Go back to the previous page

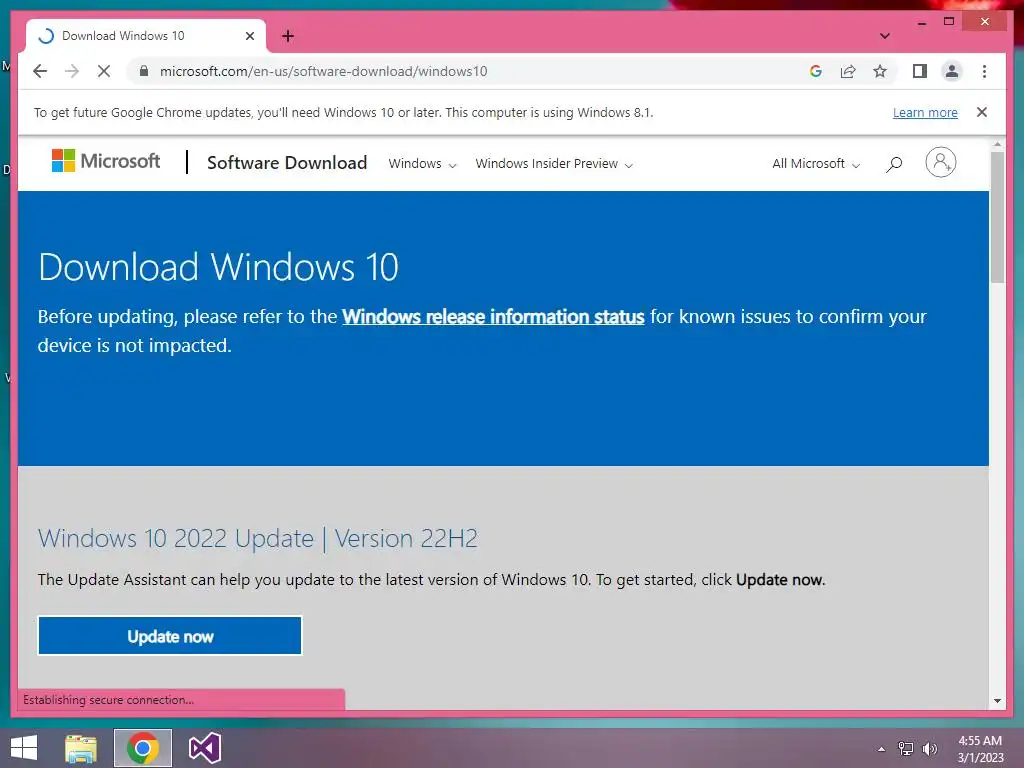[40, 71]
